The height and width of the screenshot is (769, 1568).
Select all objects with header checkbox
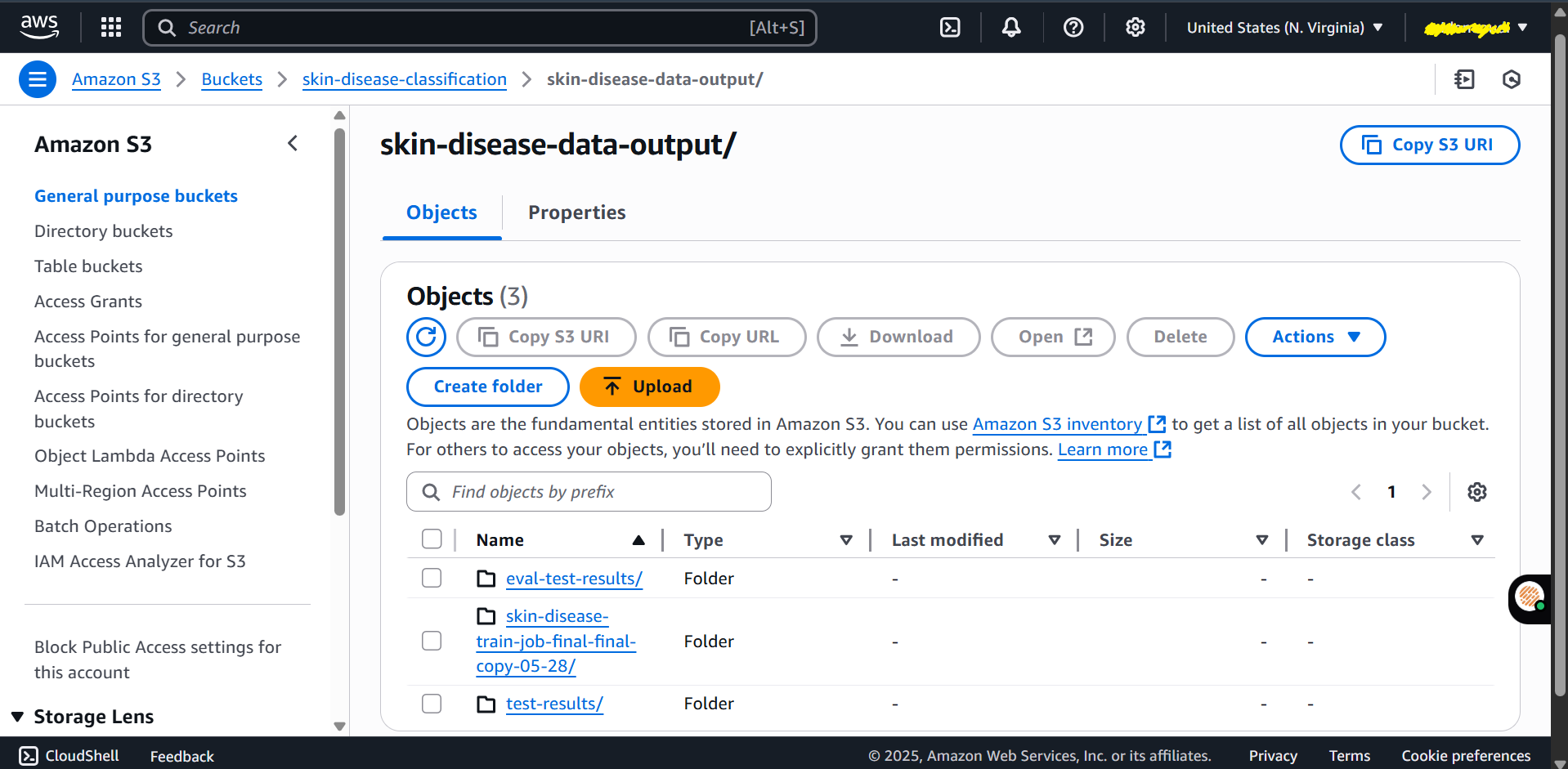pyautogui.click(x=432, y=539)
